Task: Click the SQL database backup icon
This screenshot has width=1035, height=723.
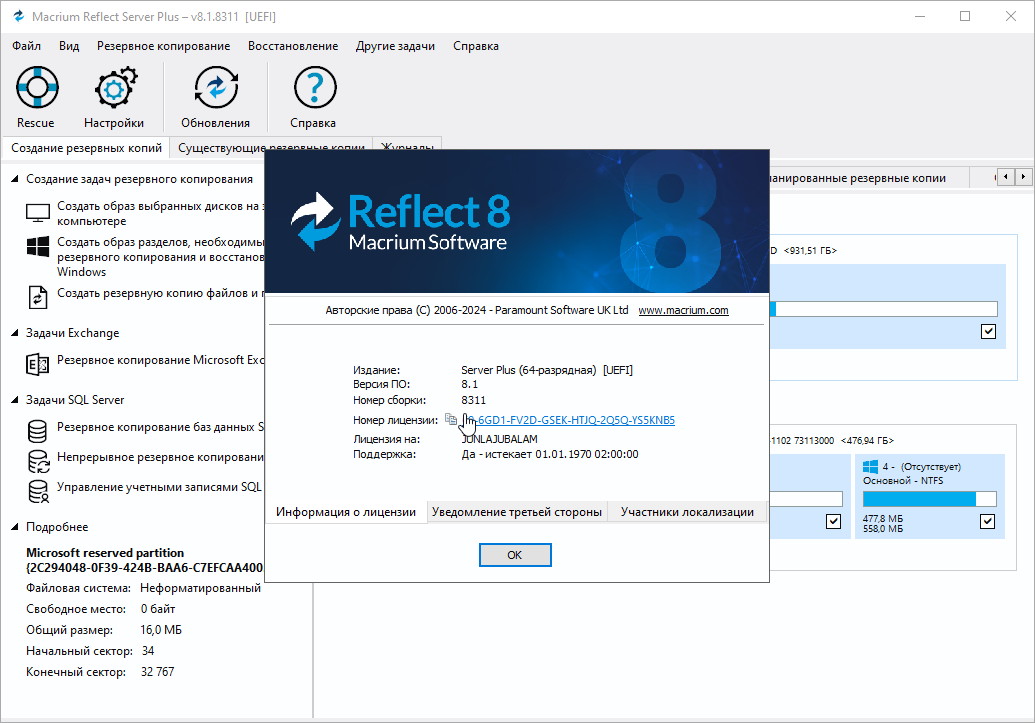Action: point(37,431)
